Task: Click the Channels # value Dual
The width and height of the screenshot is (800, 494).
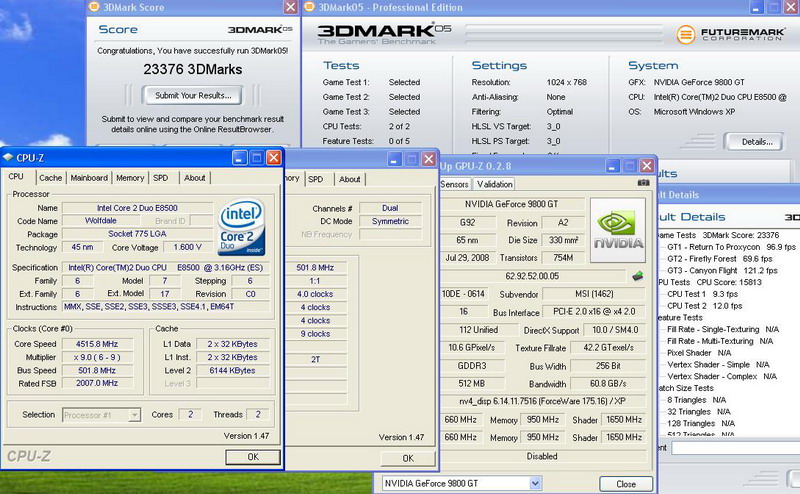Action: click(x=390, y=208)
